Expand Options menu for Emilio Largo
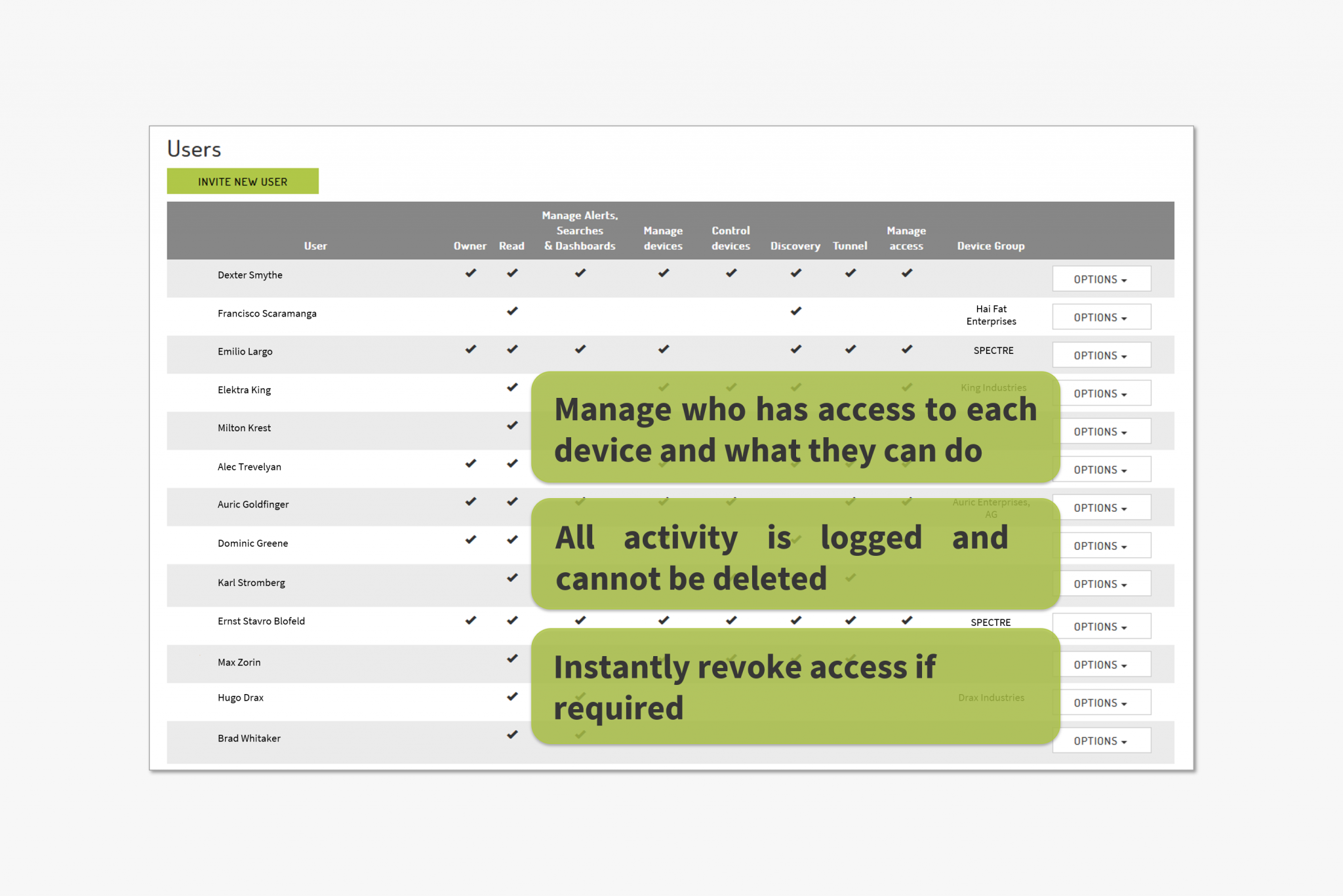Image resolution: width=1343 pixels, height=896 pixels. tap(1101, 355)
